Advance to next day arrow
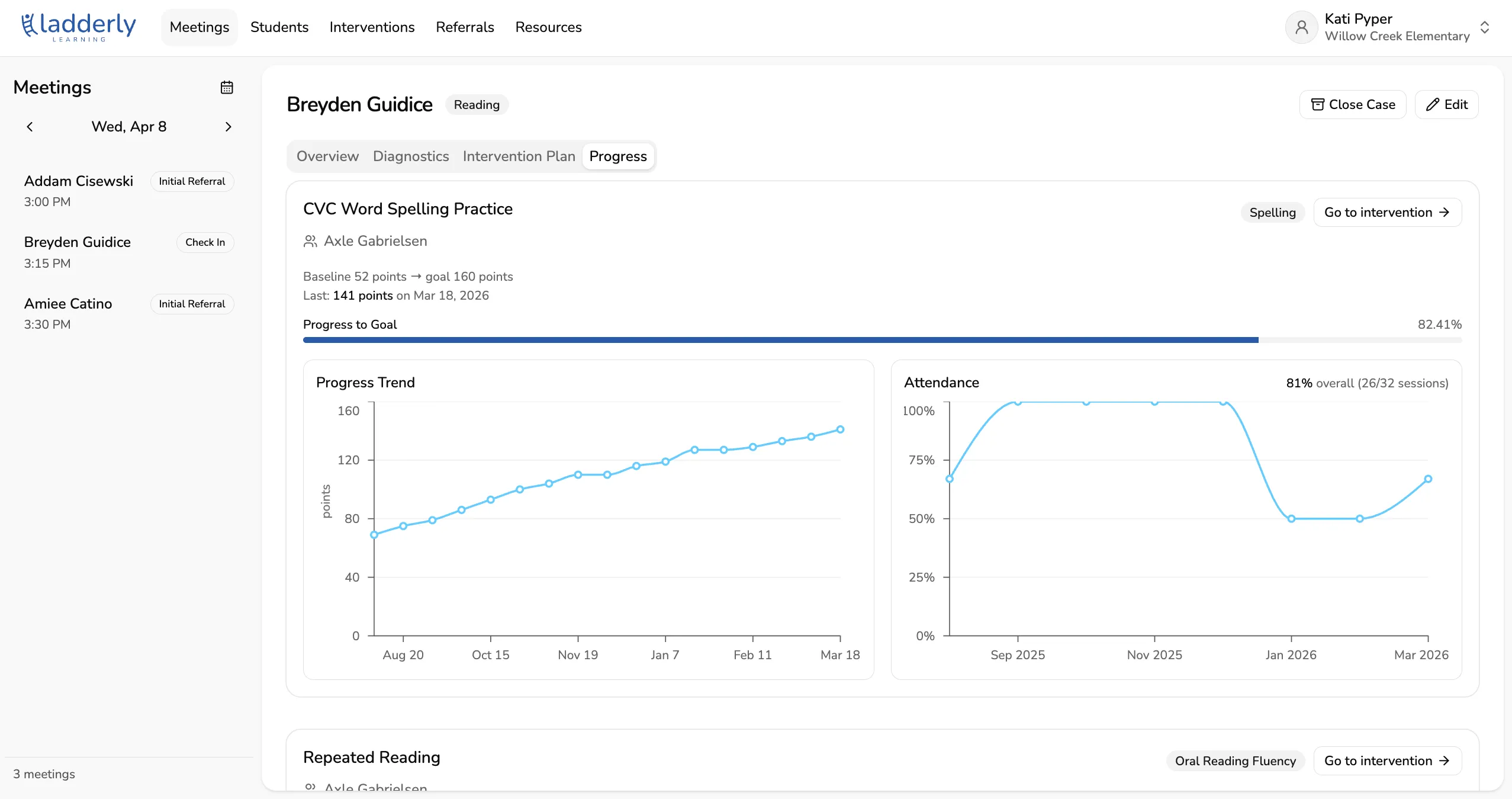The height and width of the screenshot is (799, 1512). [x=228, y=127]
